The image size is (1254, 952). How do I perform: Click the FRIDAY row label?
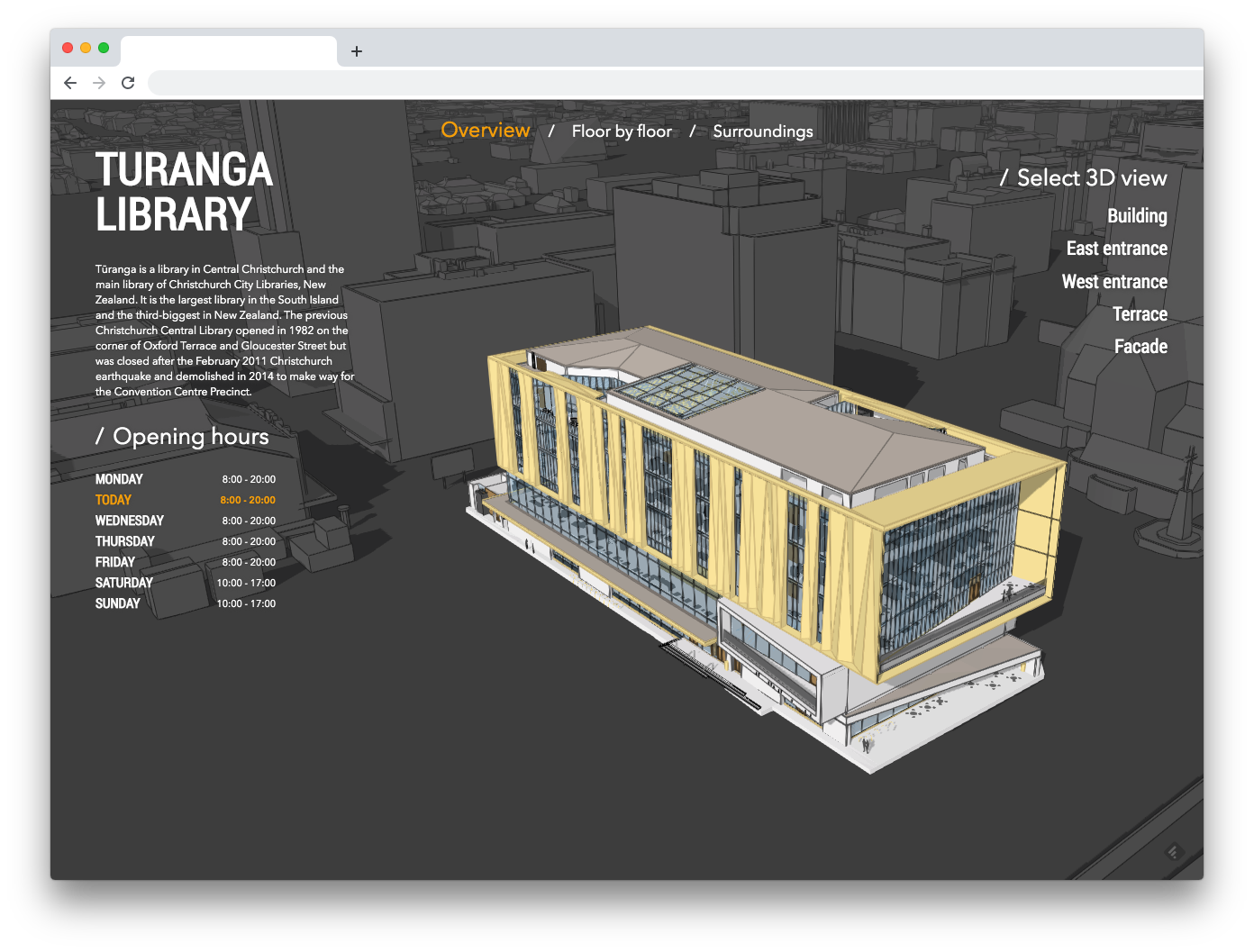click(x=115, y=562)
